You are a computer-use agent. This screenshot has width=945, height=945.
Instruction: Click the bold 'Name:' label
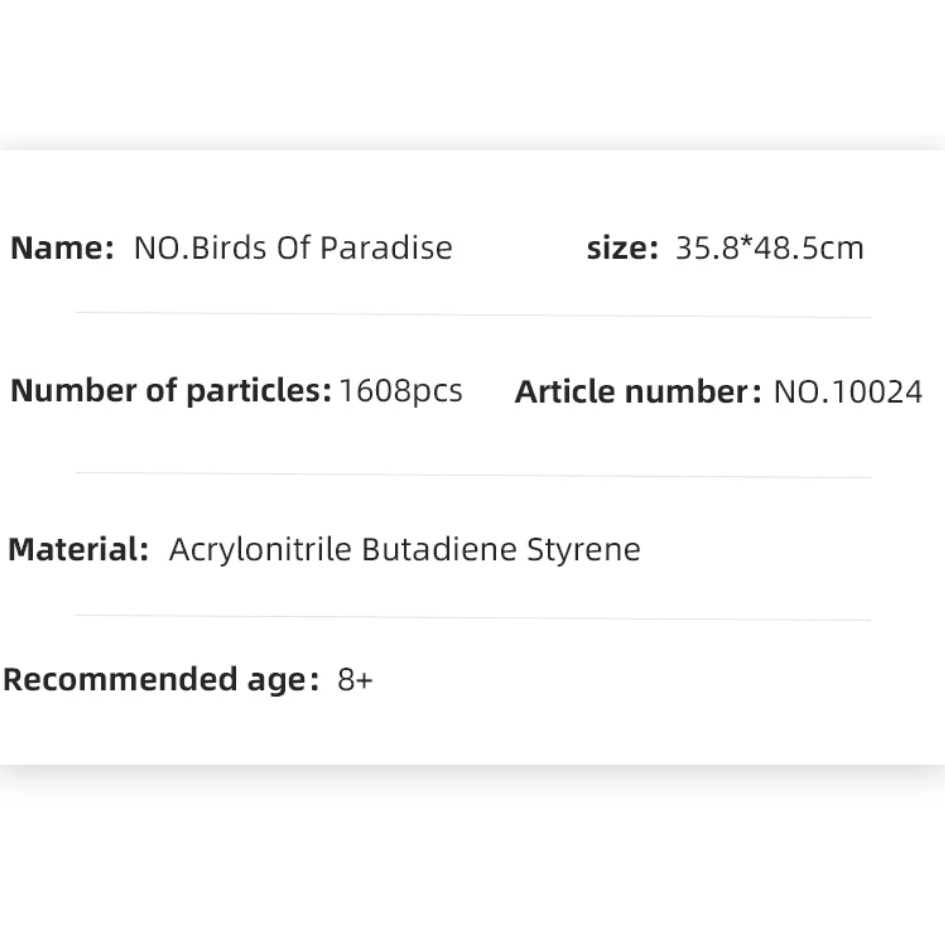click(x=62, y=248)
